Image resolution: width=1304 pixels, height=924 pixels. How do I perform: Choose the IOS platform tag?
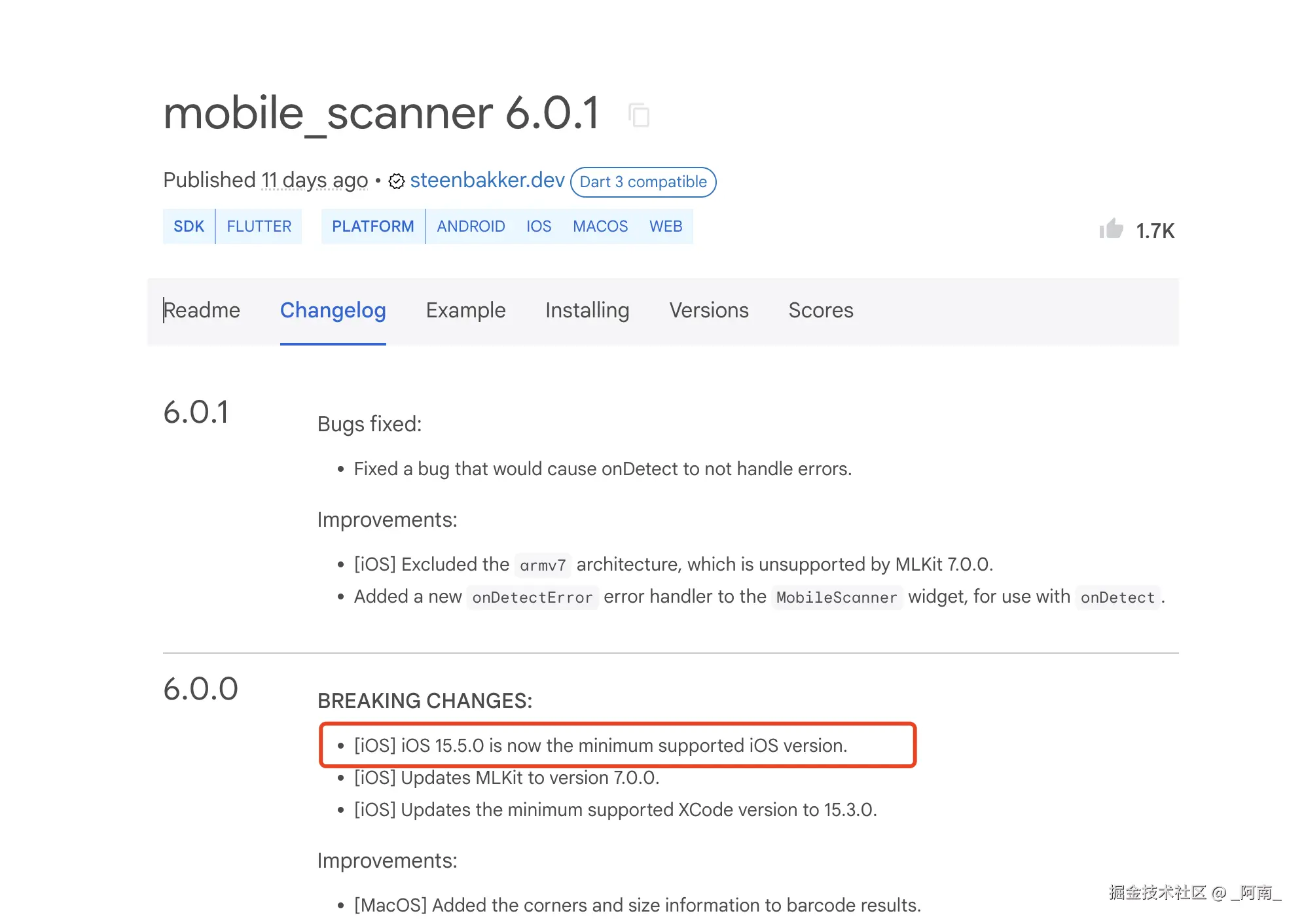pyautogui.click(x=539, y=226)
